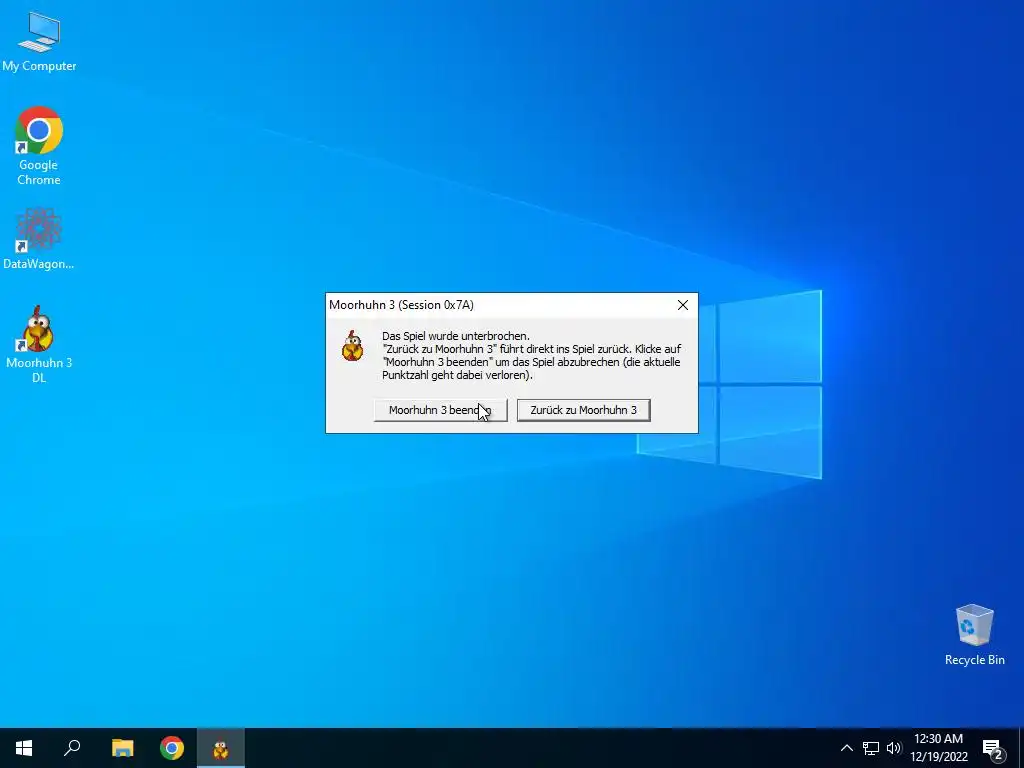Click the chicken icon inside the dialog

coord(353,346)
